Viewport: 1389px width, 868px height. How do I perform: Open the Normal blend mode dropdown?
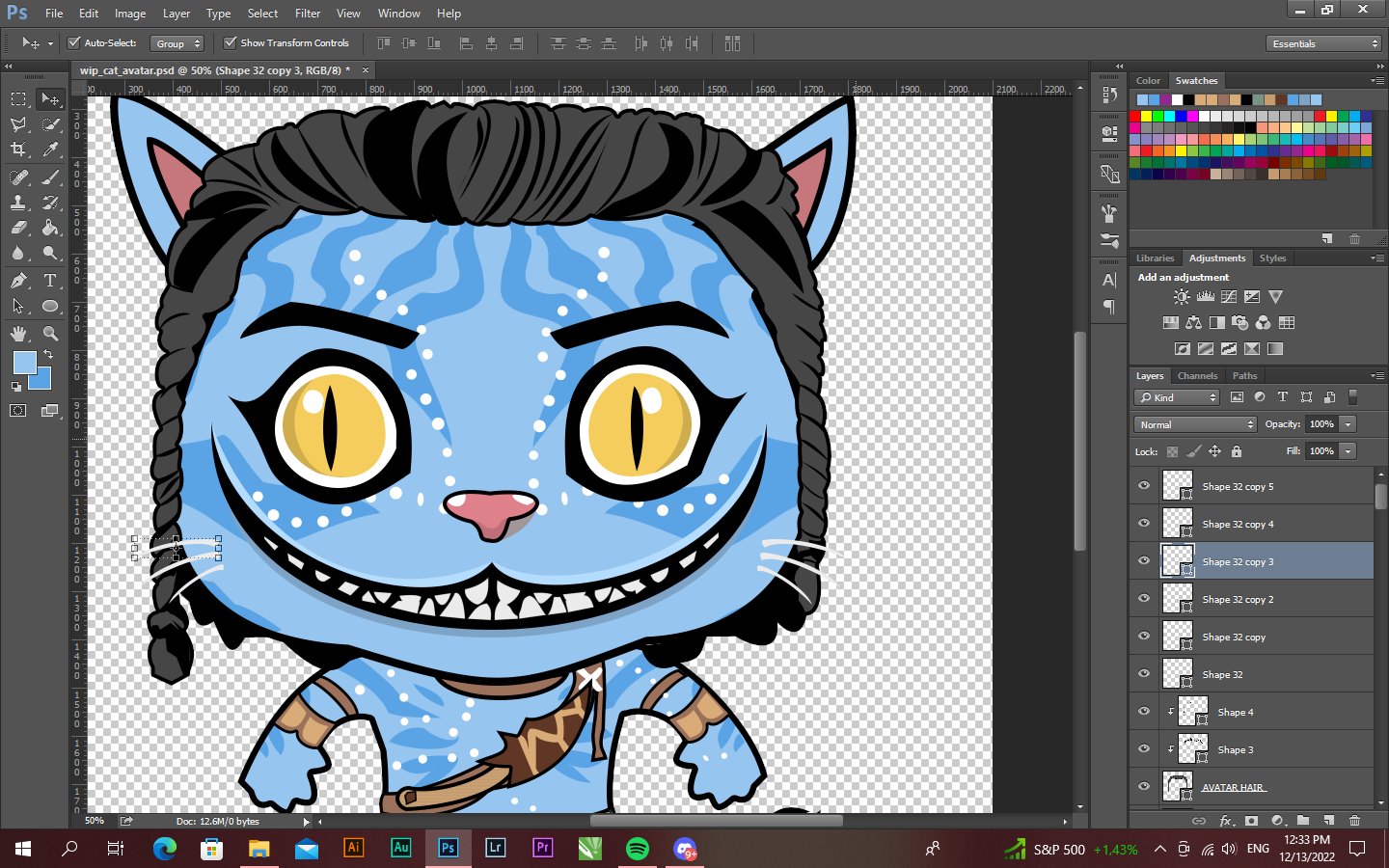pos(1195,424)
